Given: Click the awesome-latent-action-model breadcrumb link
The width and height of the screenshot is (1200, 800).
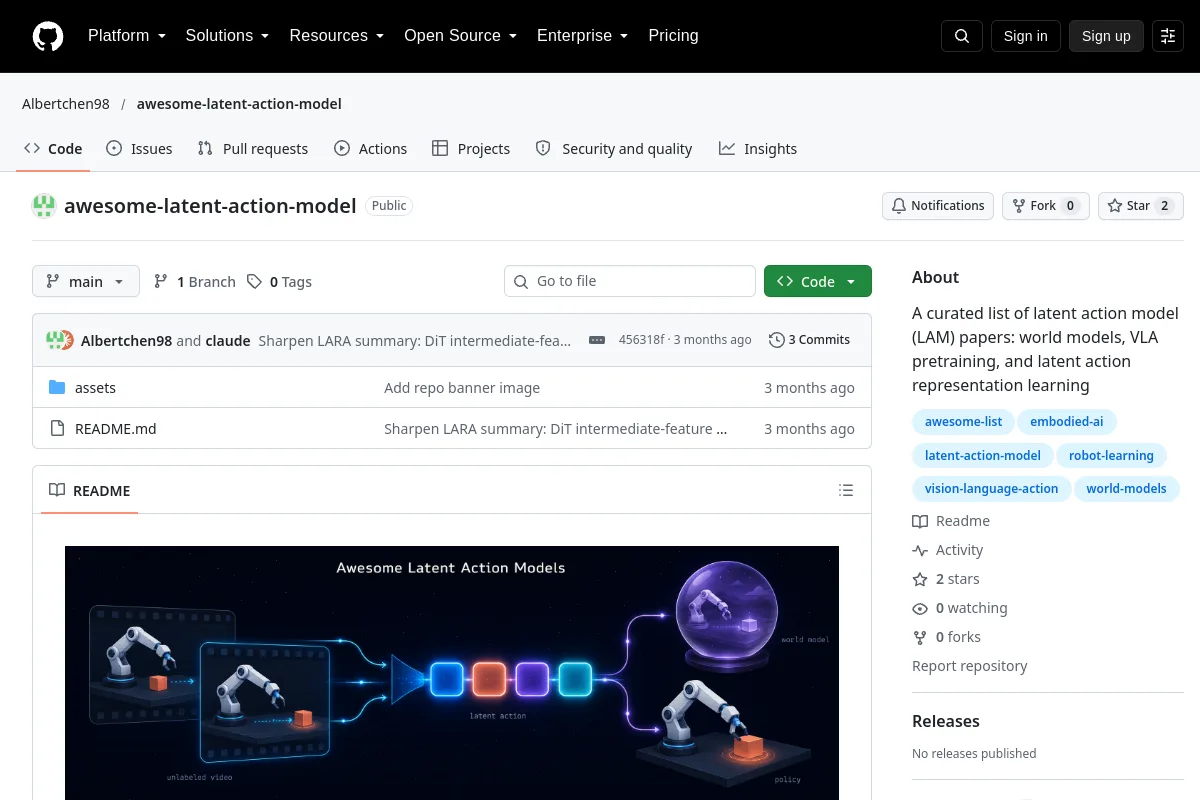Looking at the screenshot, I should (x=239, y=104).
